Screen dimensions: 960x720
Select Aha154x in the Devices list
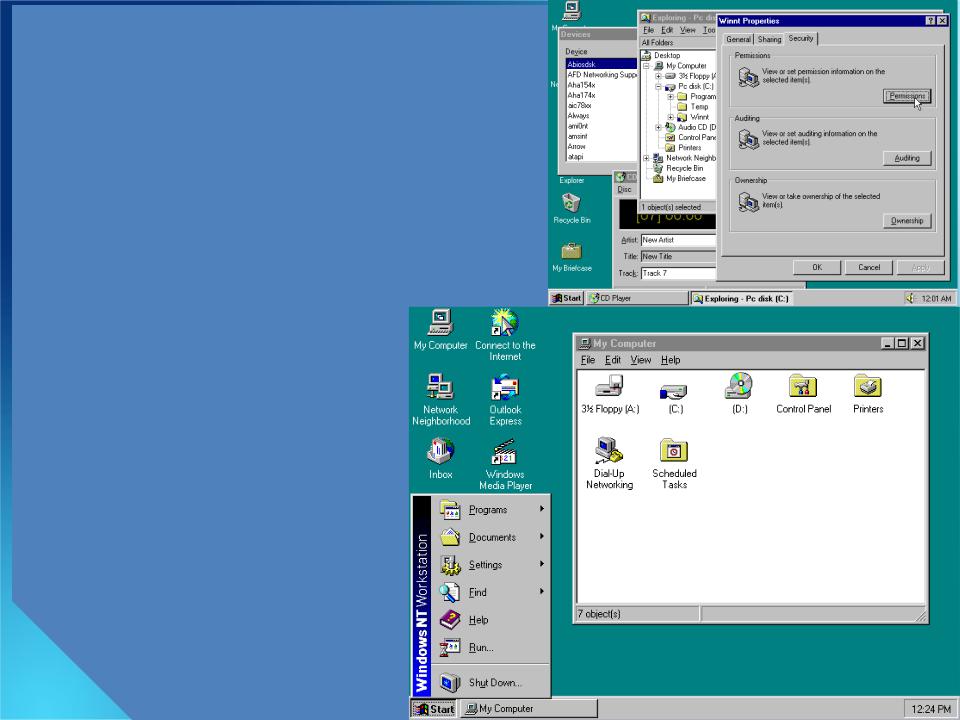click(582, 85)
